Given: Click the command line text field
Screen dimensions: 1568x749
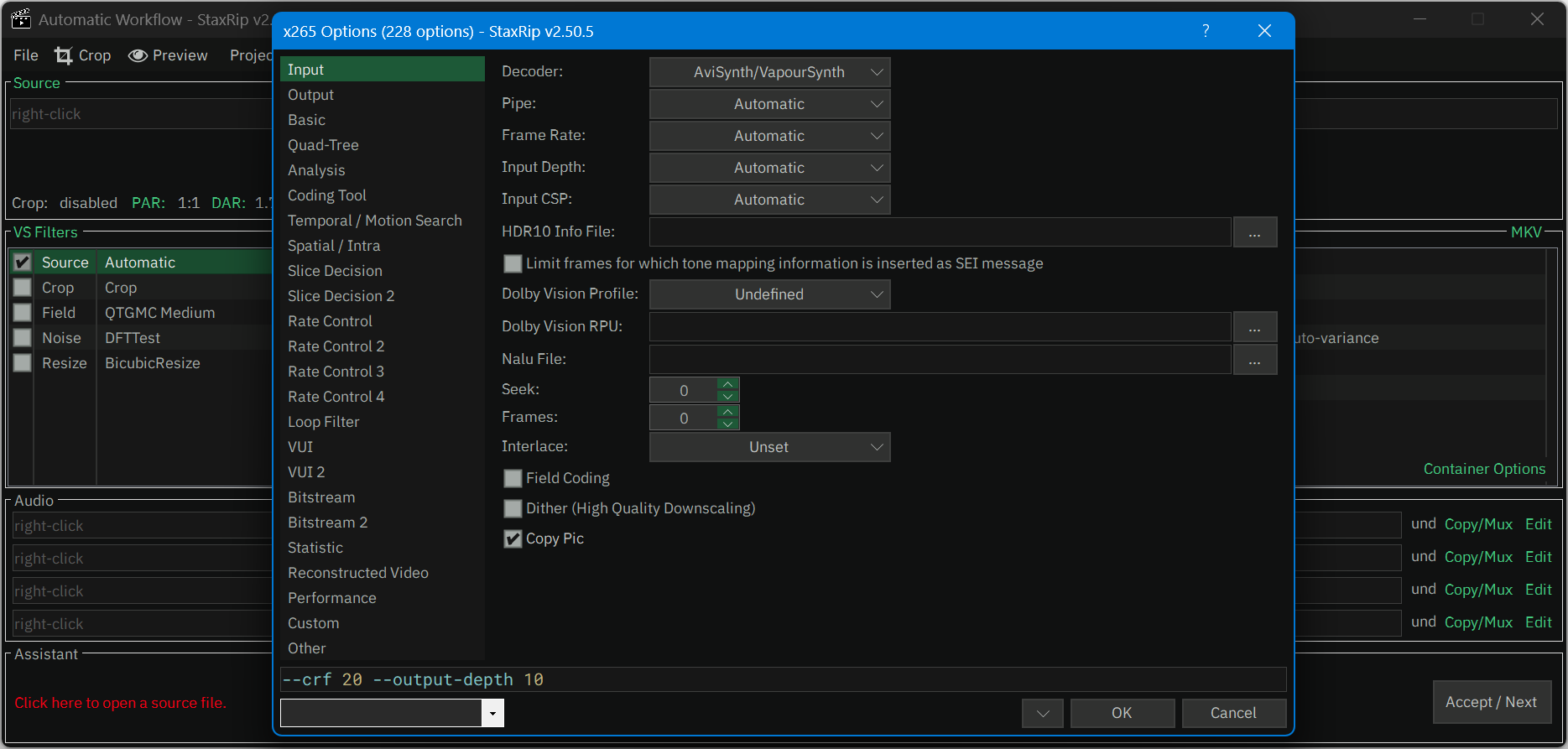Looking at the screenshot, I should (x=783, y=679).
